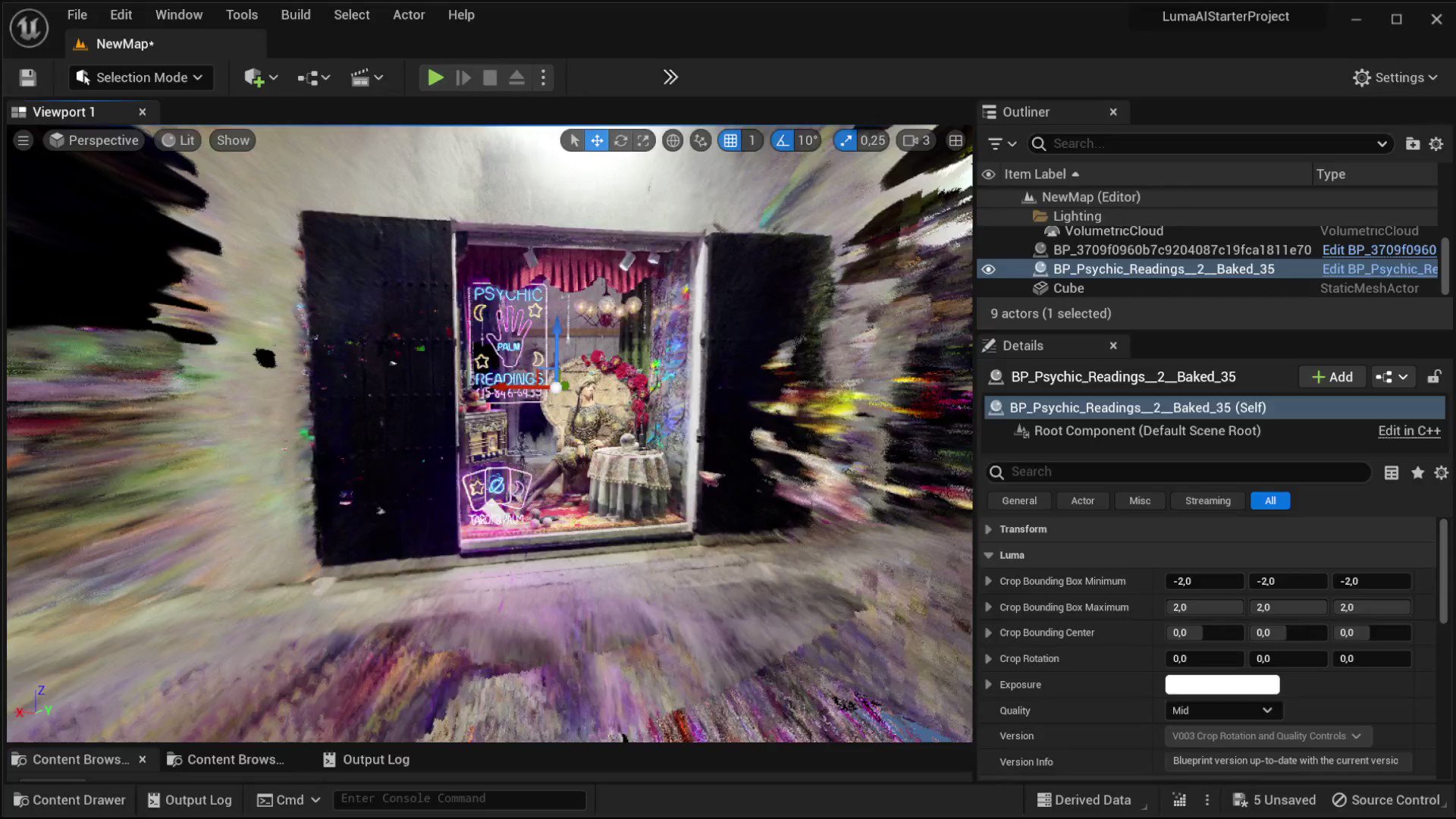
Task: Click the Save Current Level icon
Action: pyautogui.click(x=27, y=77)
